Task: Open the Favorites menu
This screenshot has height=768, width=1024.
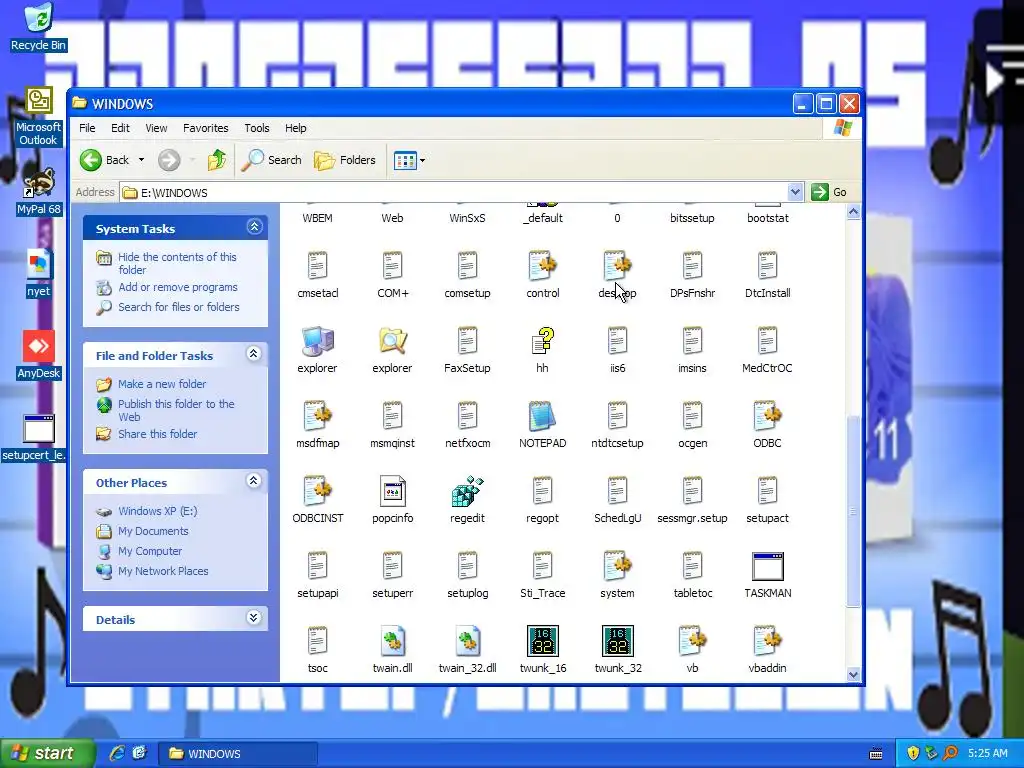Action: pyautogui.click(x=206, y=128)
